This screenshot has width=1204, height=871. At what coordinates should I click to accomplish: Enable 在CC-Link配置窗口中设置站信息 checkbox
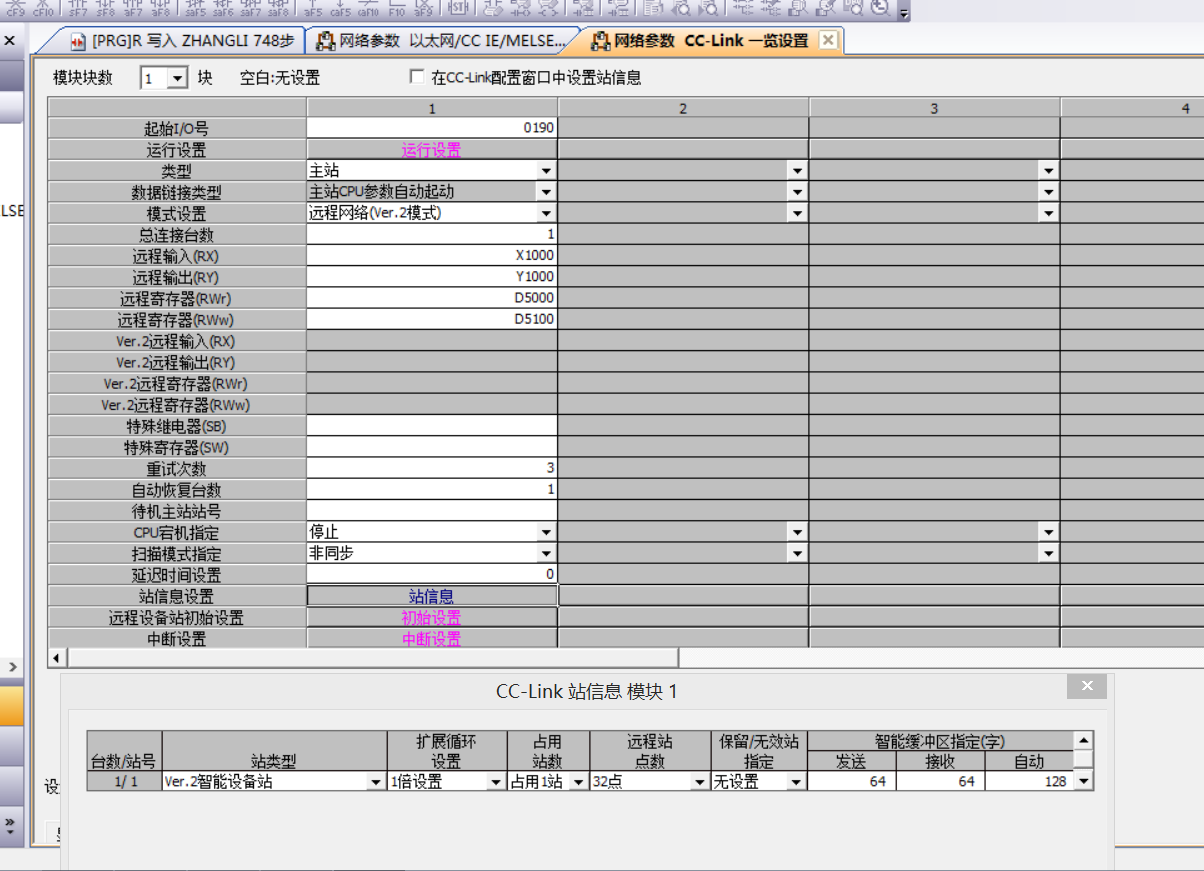(x=417, y=77)
